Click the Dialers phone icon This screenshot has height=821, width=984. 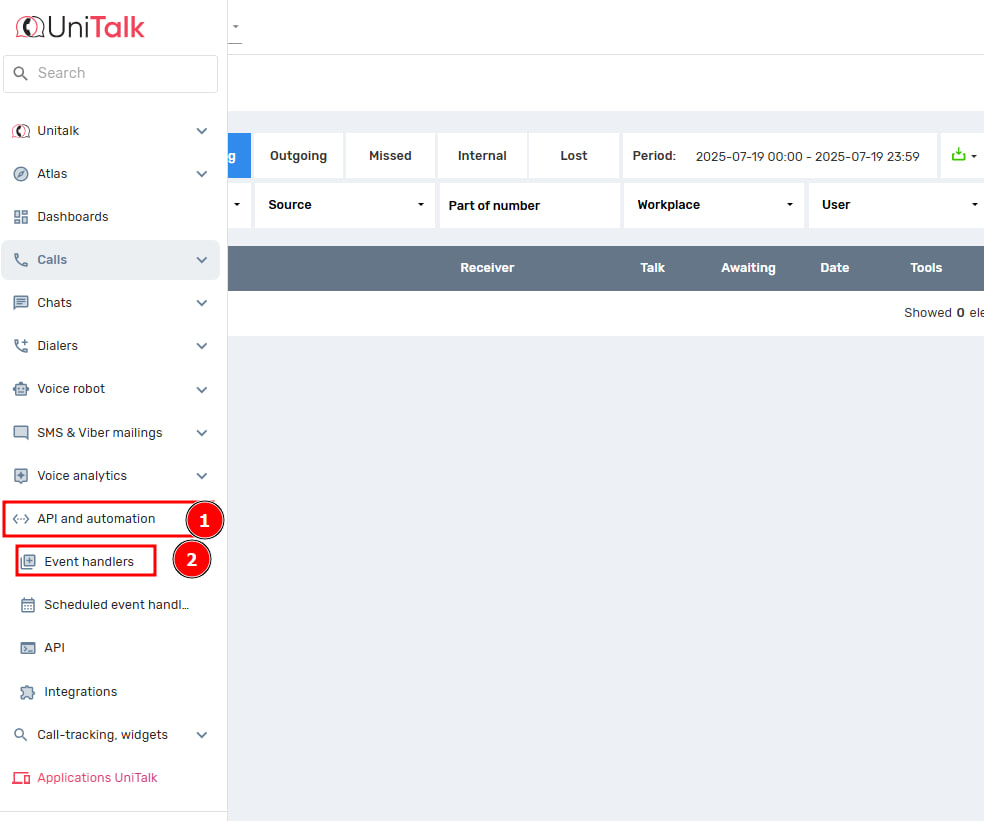(x=20, y=346)
